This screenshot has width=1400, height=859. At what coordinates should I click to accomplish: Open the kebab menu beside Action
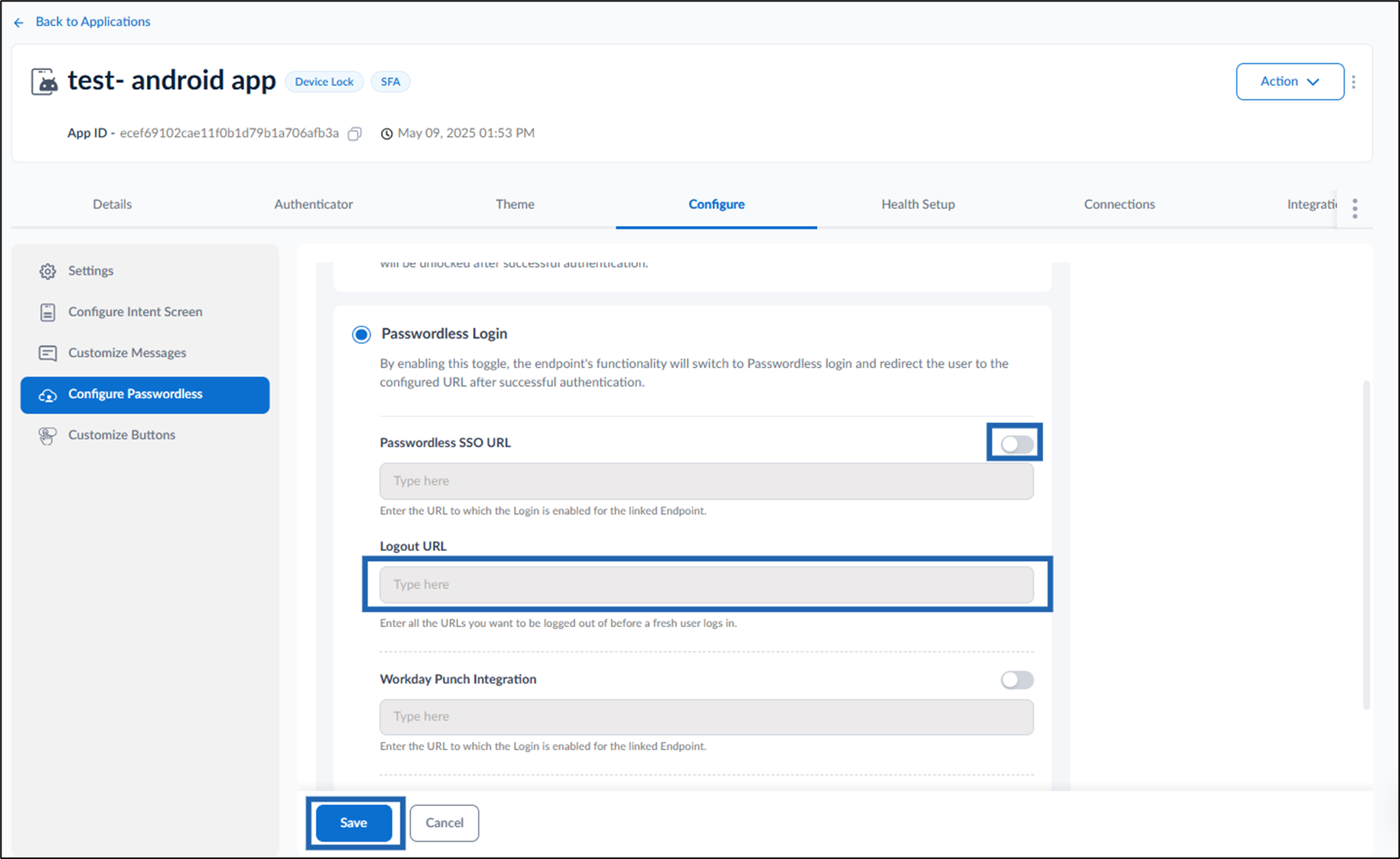1354,81
